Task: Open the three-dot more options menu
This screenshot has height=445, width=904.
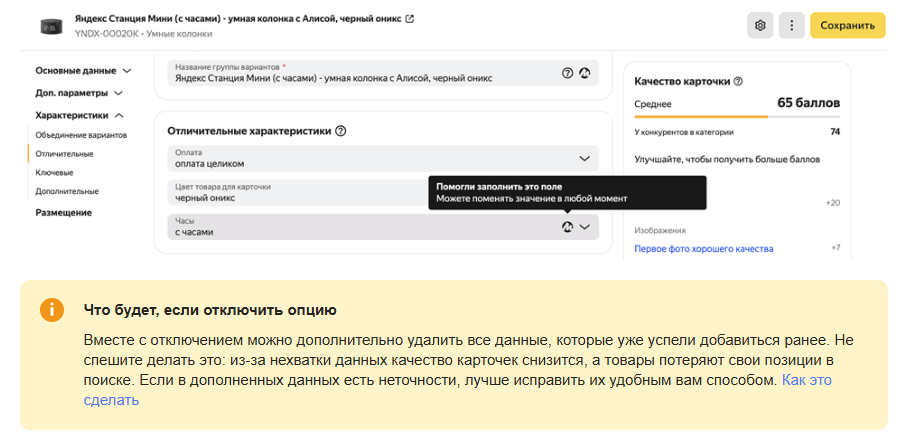Action: [x=792, y=25]
